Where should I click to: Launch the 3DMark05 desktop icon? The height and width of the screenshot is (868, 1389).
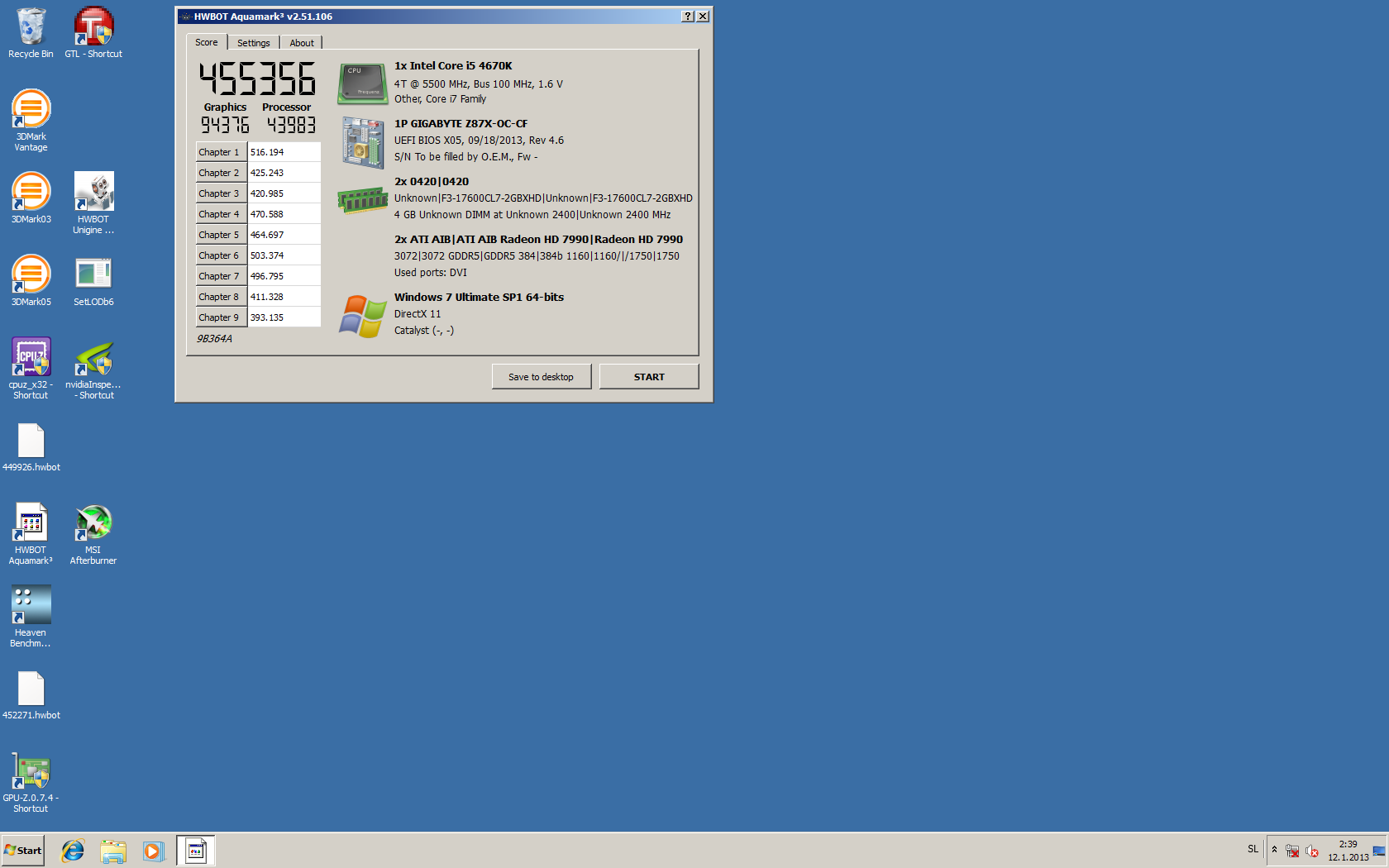coord(31,281)
